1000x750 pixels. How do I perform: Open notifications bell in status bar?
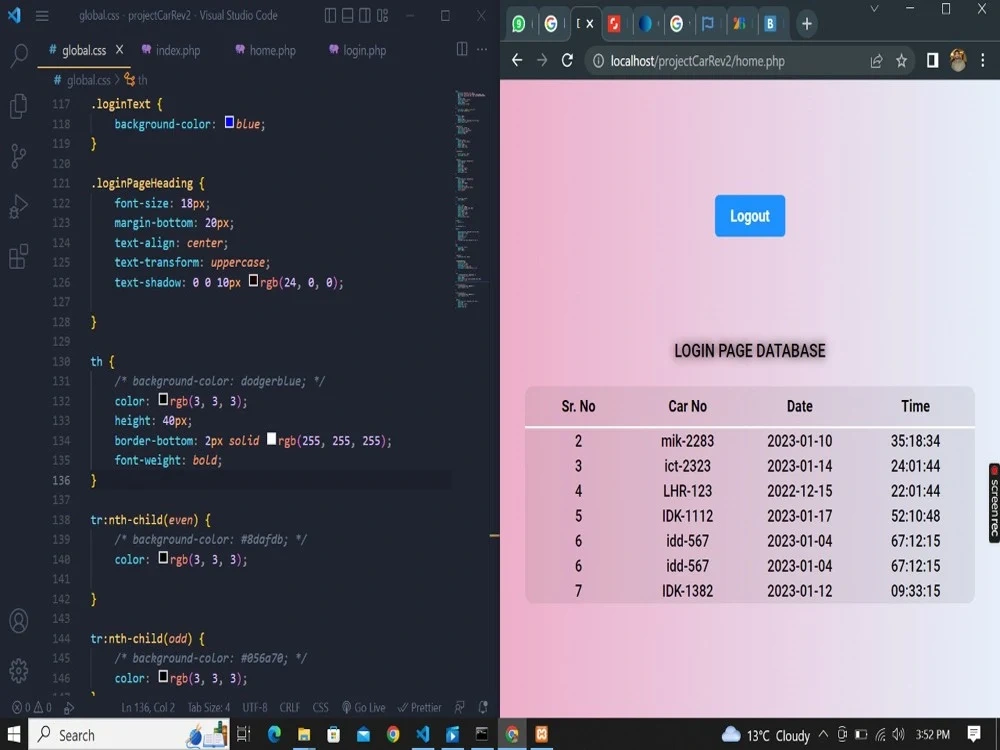pyautogui.click(x=483, y=707)
